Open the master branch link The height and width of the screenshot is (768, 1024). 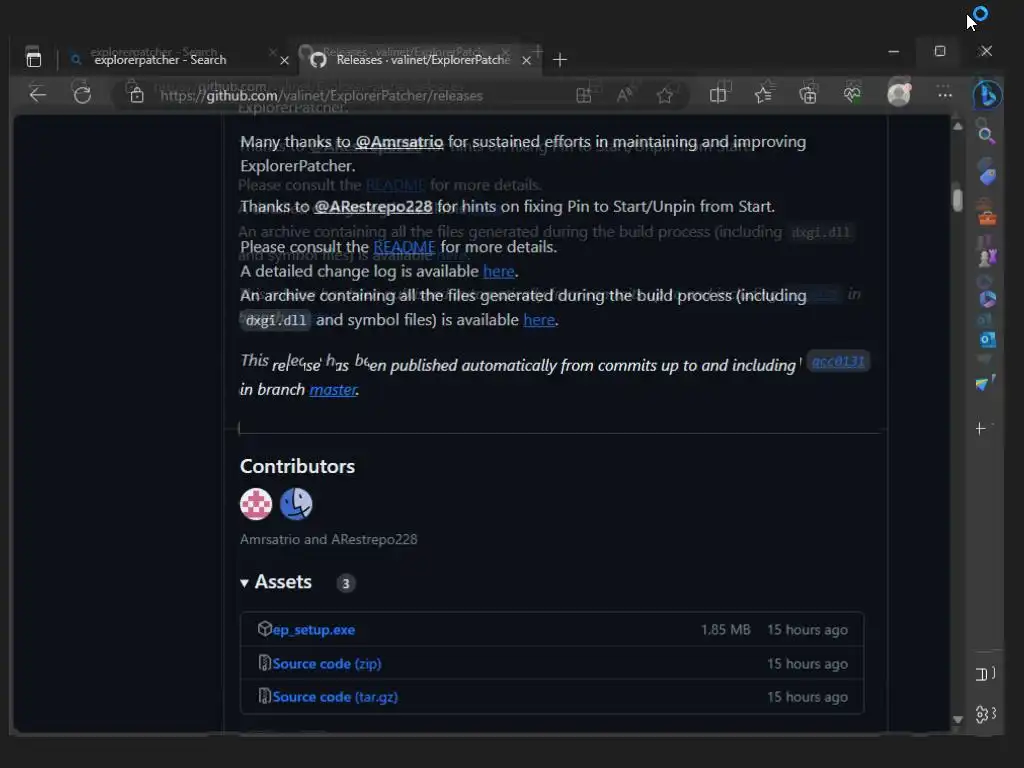(333, 389)
